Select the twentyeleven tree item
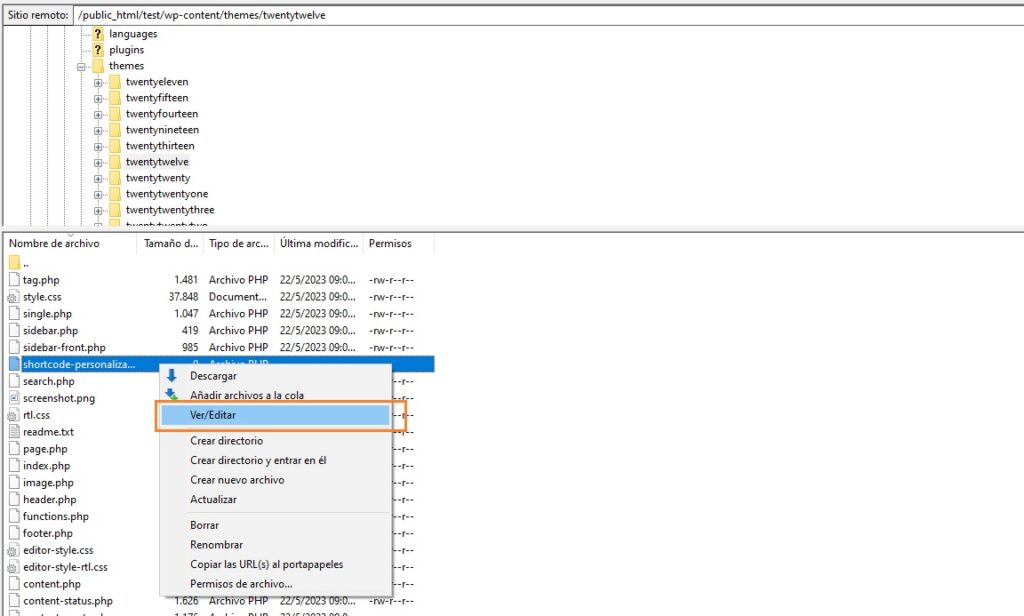The height and width of the screenshot is (616, 1024). click(155, 81)
